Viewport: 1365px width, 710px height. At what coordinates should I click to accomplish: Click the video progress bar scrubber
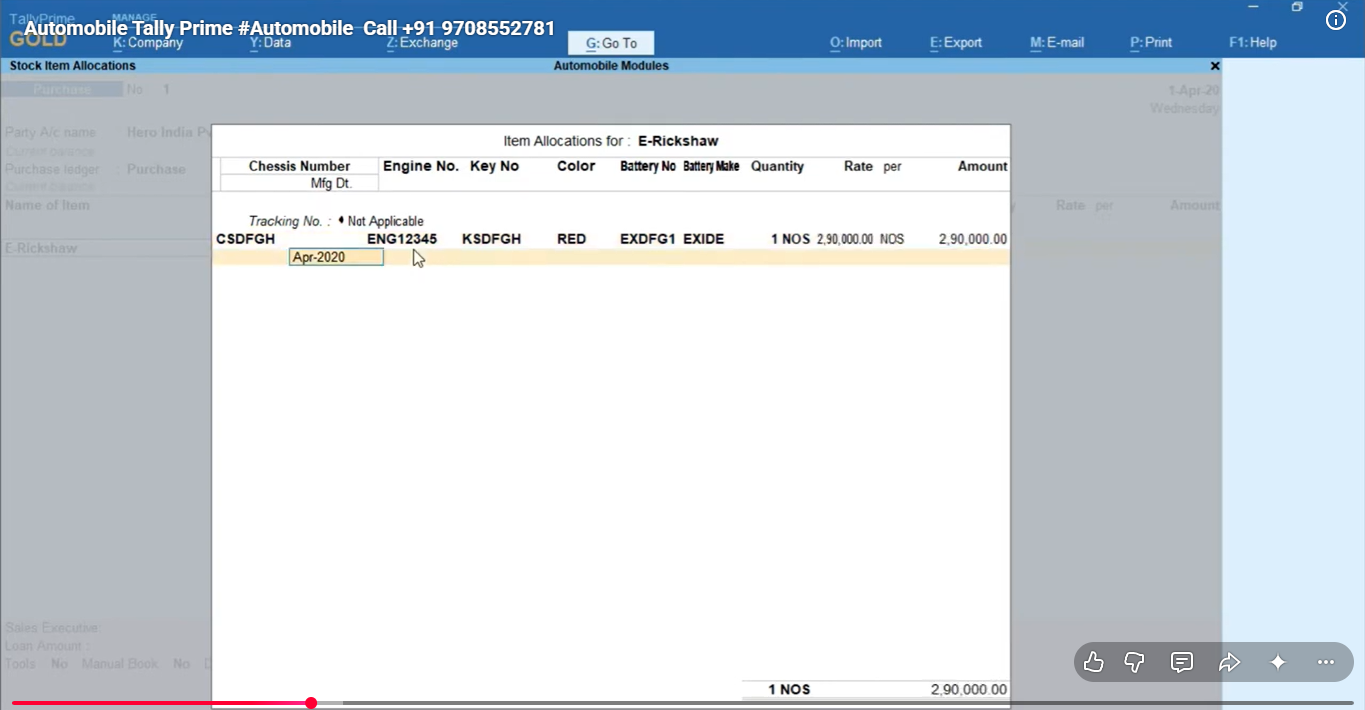click(x=311, y=703)
